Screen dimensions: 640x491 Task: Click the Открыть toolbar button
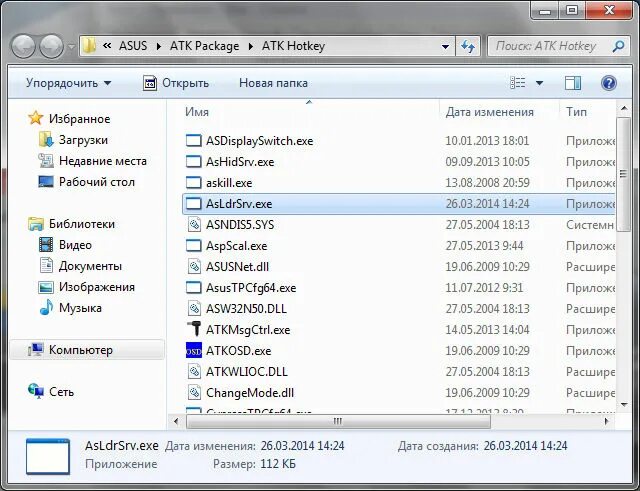pos(176,83)
